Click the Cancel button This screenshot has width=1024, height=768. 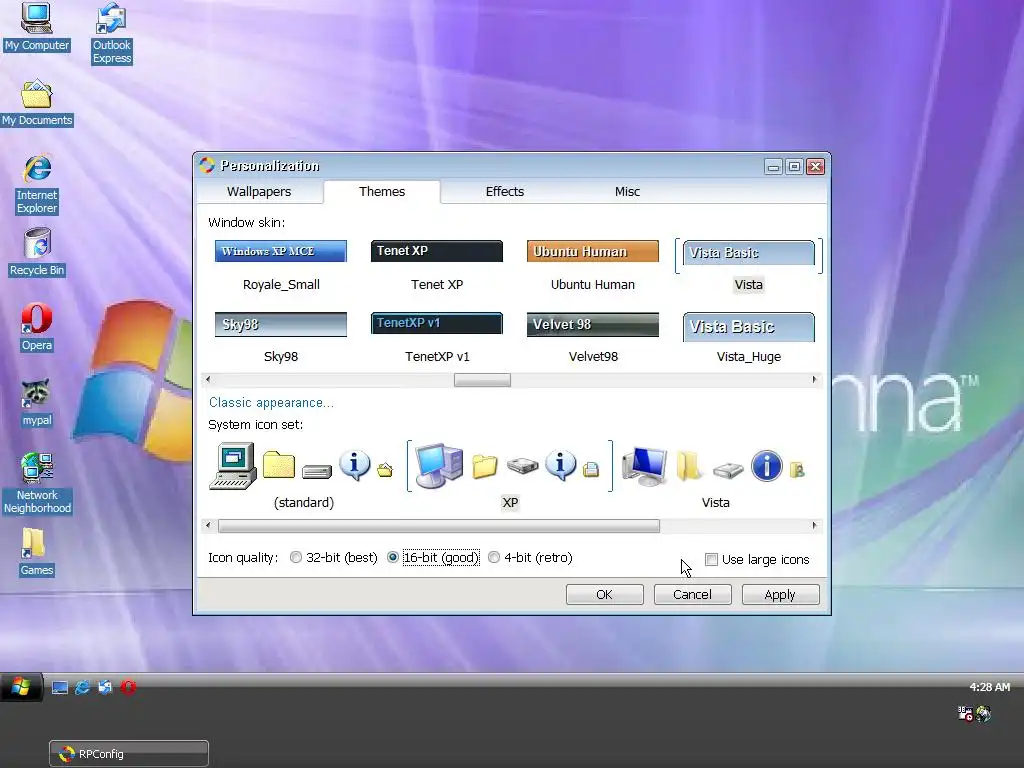click(692, 594)
